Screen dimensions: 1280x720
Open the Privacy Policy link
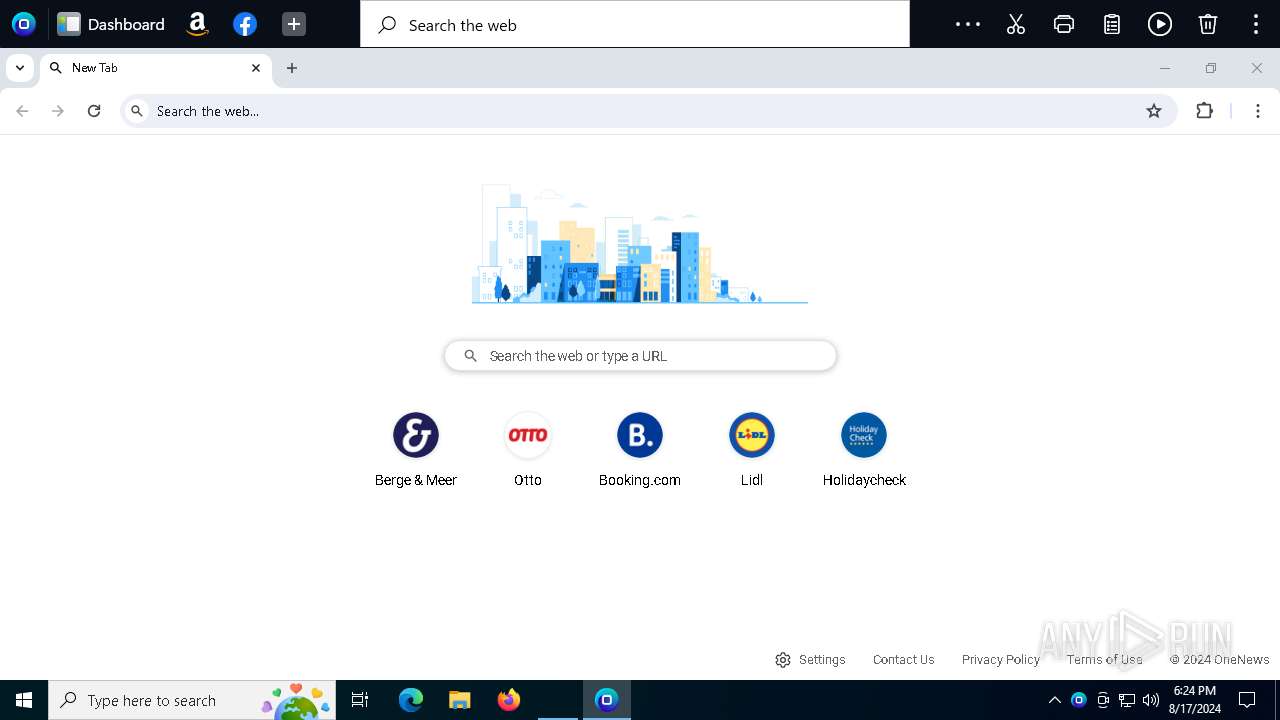(x=1001, y=660)
